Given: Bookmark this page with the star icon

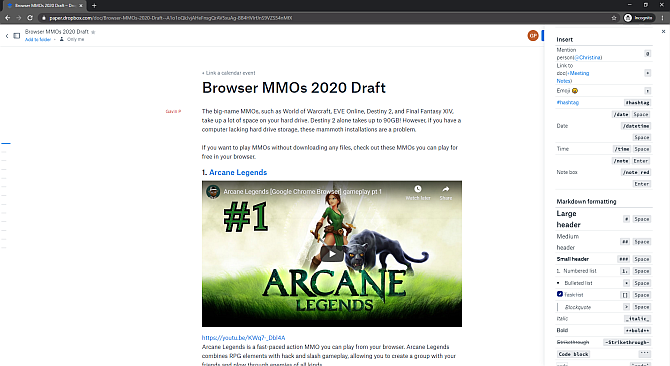Looking at the screenshot, I should click(614, 18).
